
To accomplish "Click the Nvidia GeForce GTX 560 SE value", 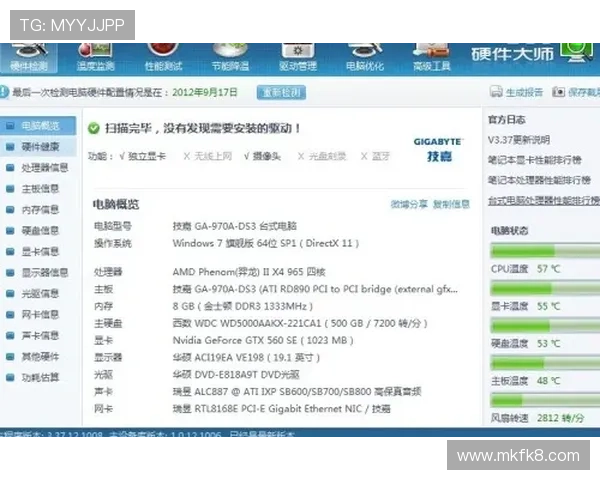I will point(263,340).
